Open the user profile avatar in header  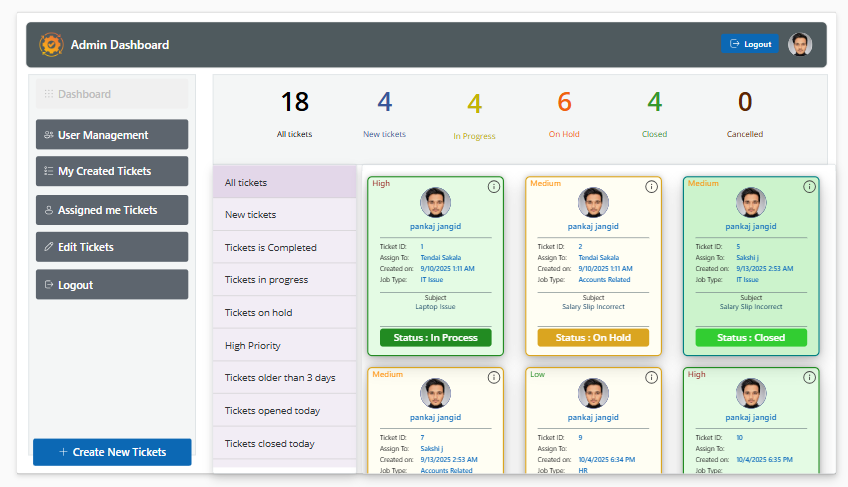800,44
